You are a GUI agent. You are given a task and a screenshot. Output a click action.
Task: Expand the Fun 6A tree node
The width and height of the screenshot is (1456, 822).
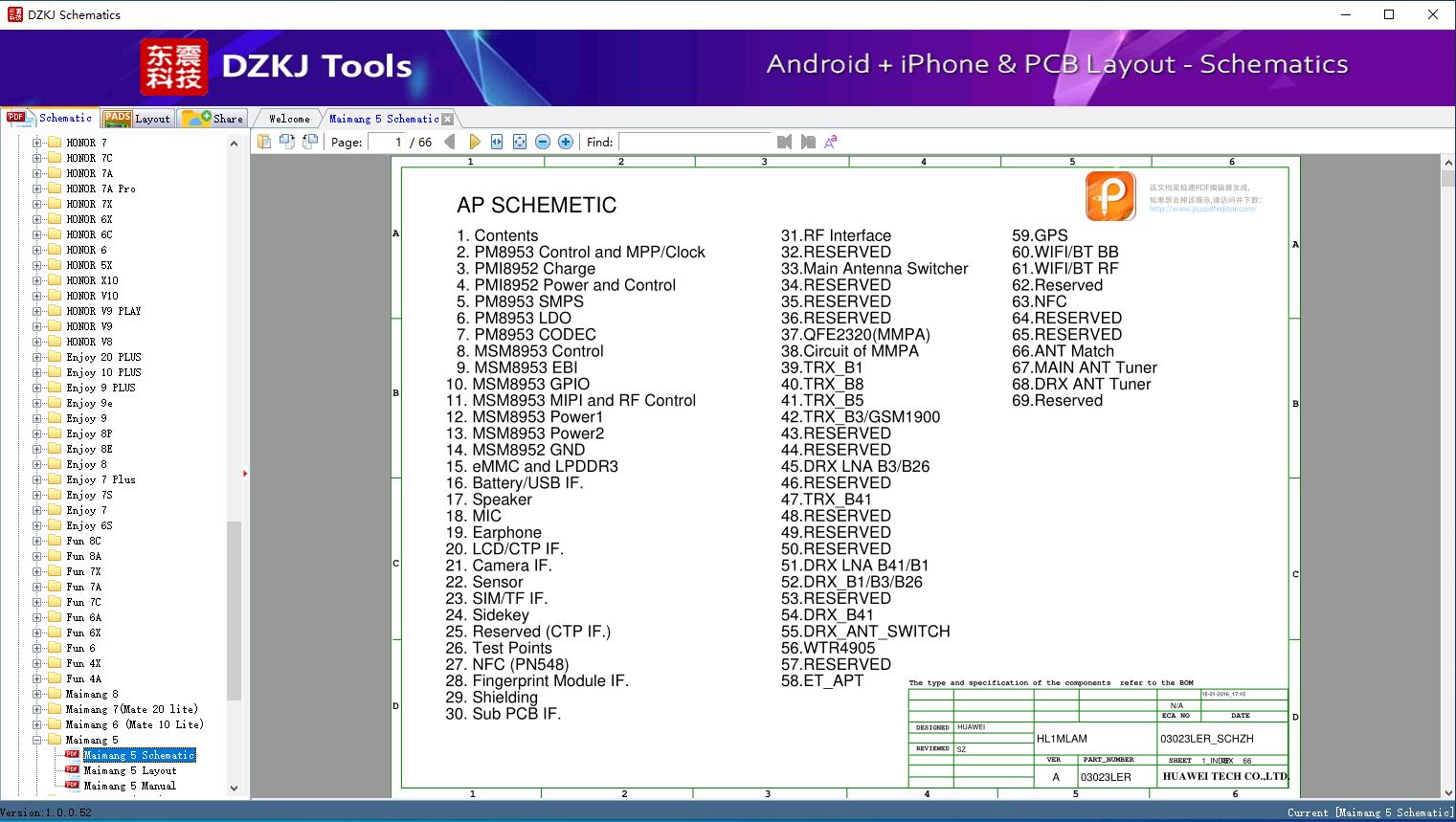(x=37, y=617)
